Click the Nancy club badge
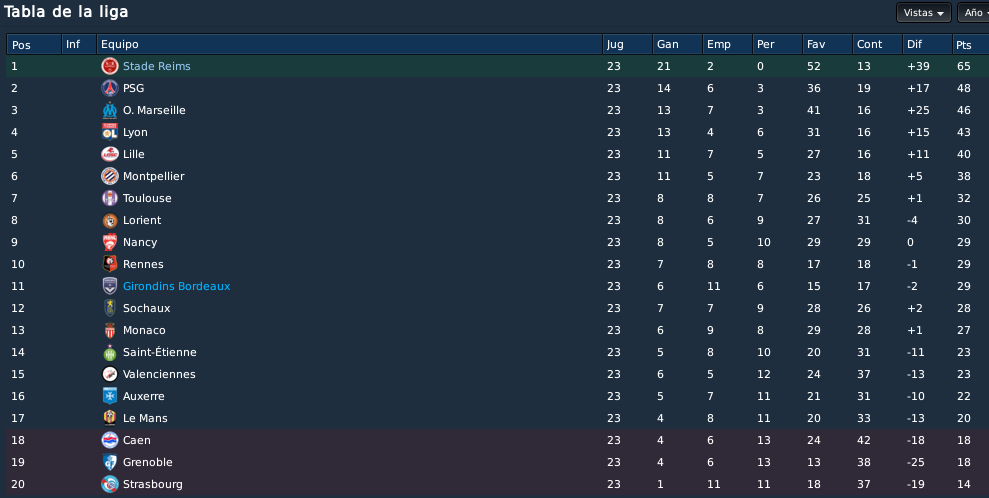989x498 pixels. coord(110,242)
